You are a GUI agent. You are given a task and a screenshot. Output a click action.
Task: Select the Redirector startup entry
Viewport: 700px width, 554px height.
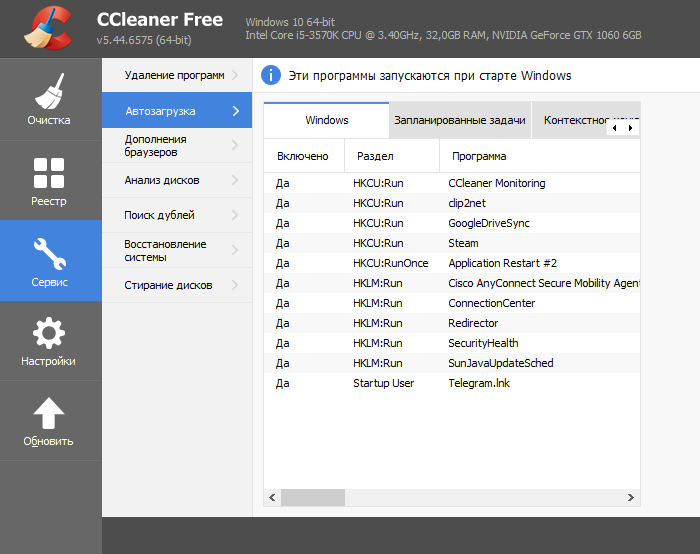pos(452,323)
